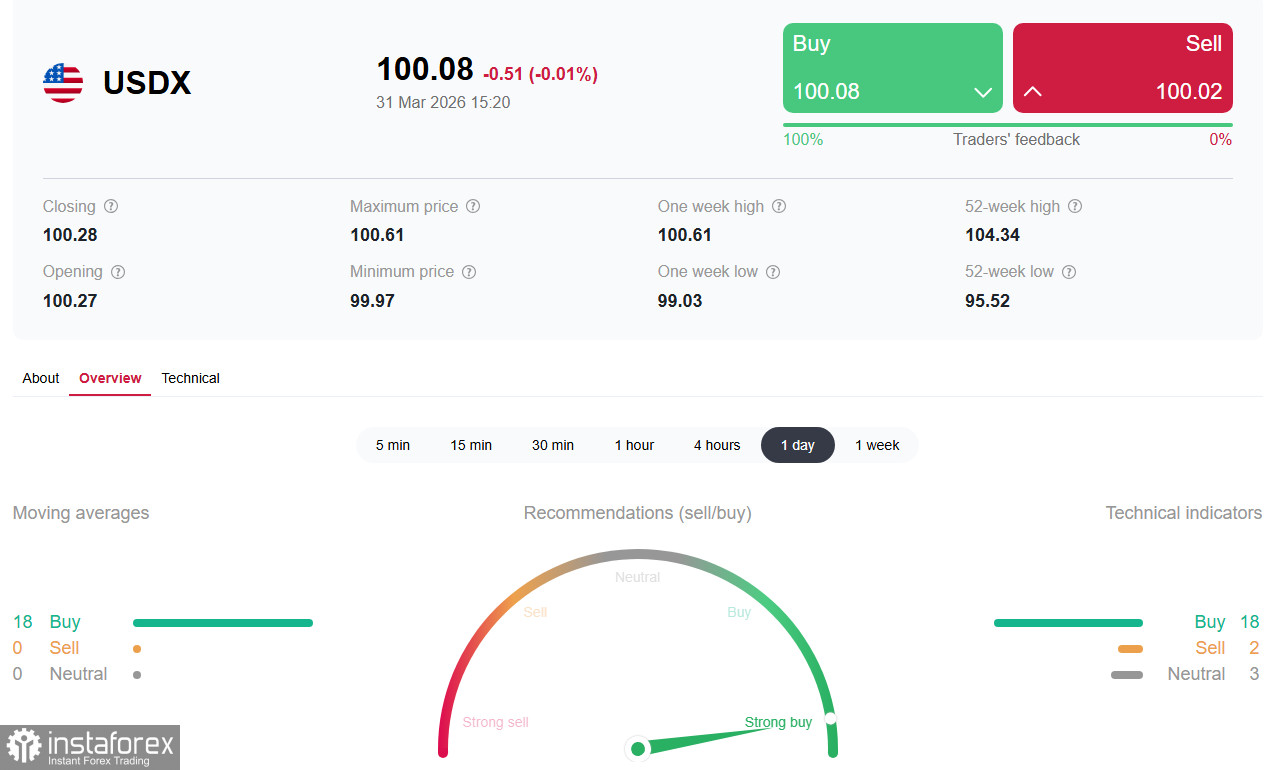1280x770 pixels.
Task: Click the price change -0.51 (-0.01%)
Action: point(540,74)
